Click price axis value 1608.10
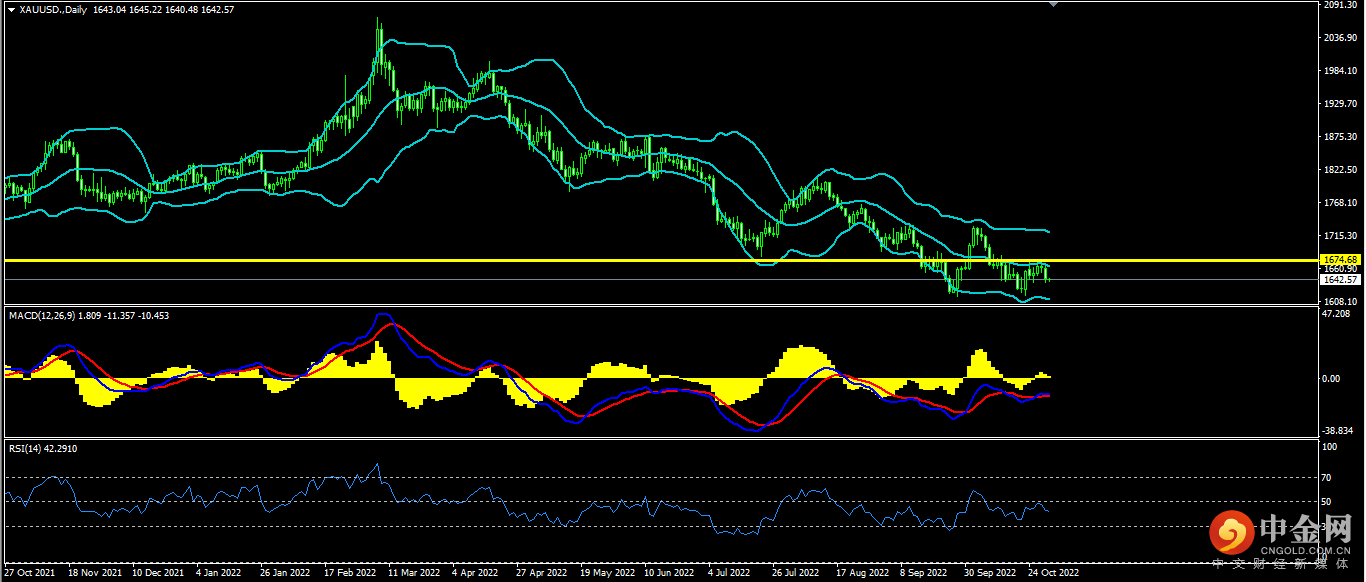This screenshot has height=582, width=1366. tap(1338, 302)
